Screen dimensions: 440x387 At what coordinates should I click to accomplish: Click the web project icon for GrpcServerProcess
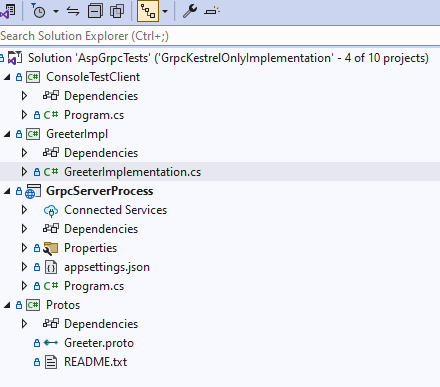coord(33,191)
